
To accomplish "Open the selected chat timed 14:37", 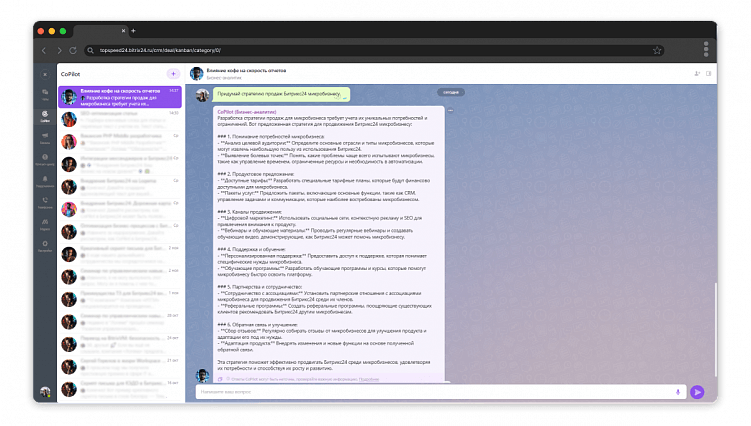I will pos(120,97).
